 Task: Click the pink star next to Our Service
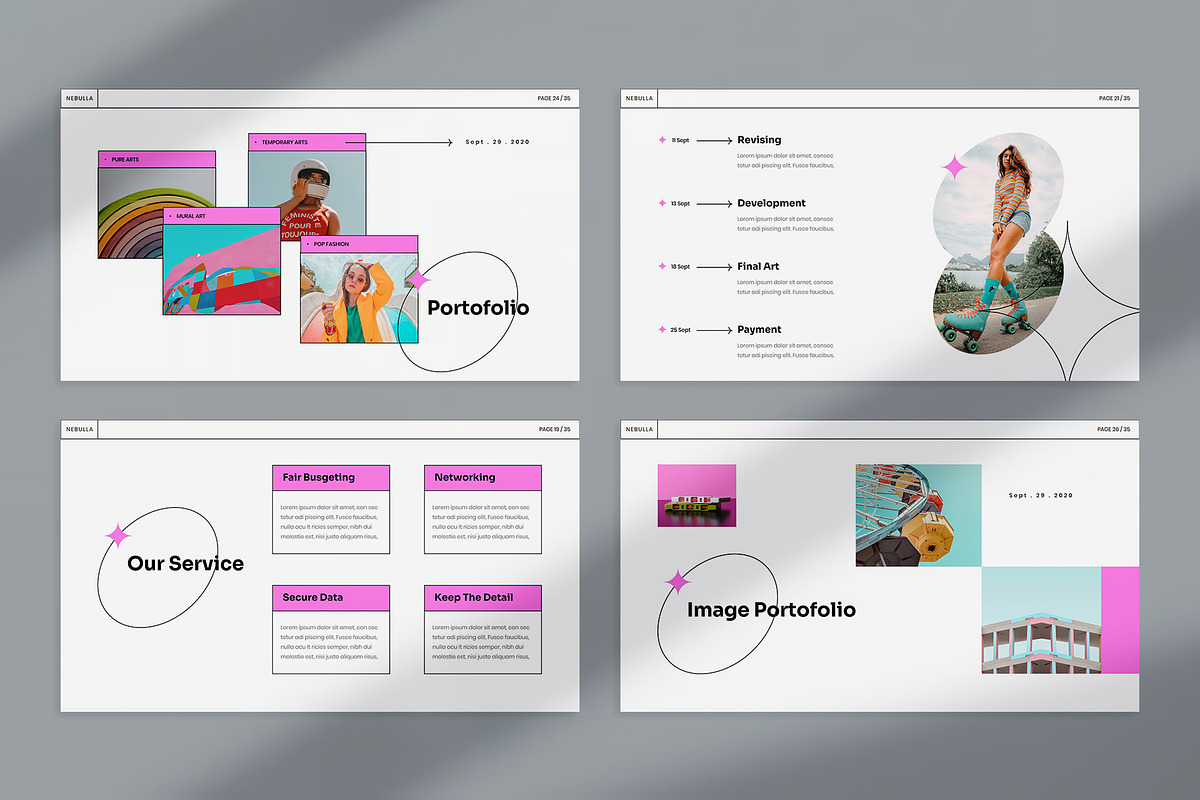(x=118, y=537)
